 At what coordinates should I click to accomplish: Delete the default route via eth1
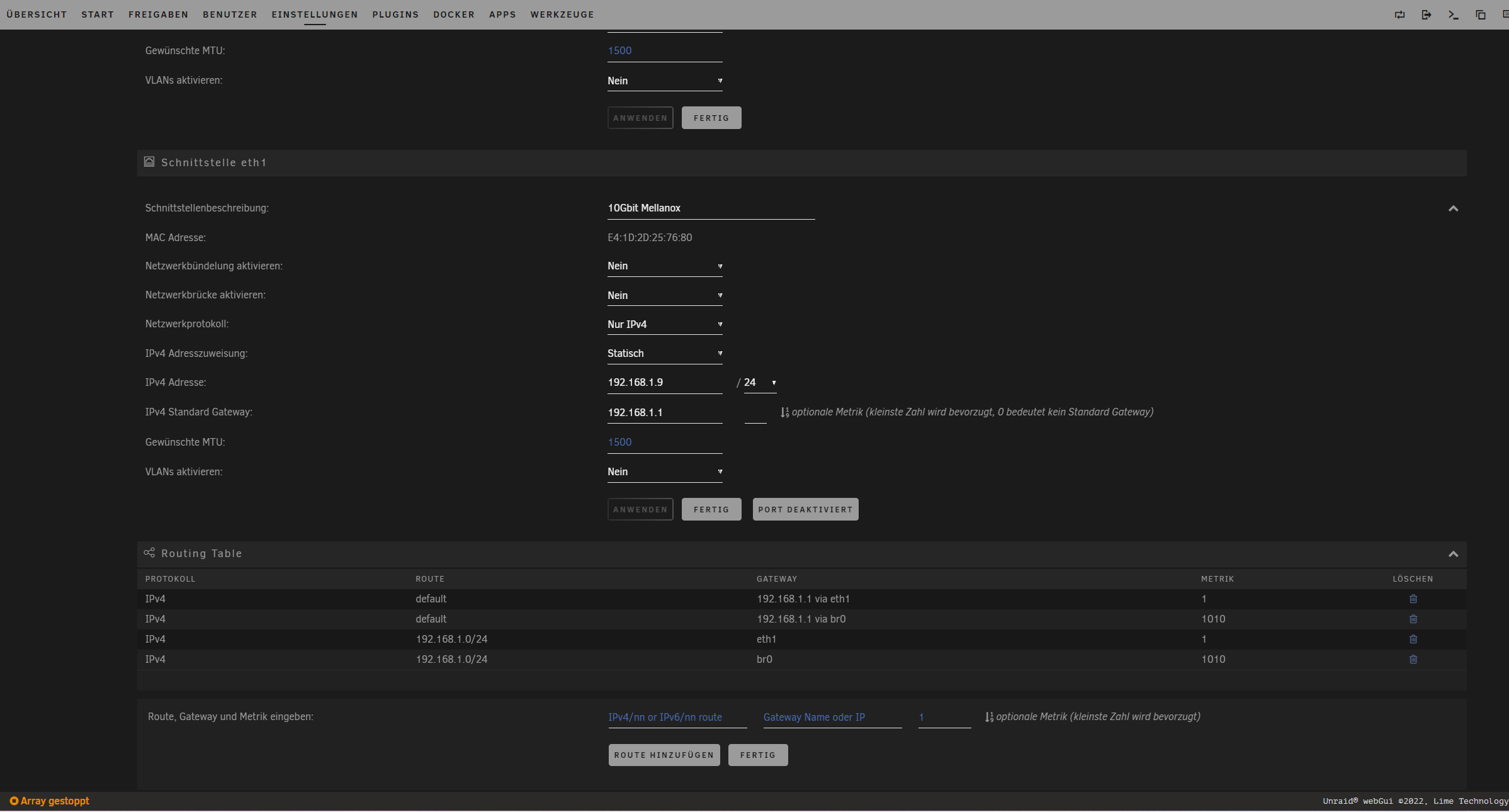click(1413, 599)
